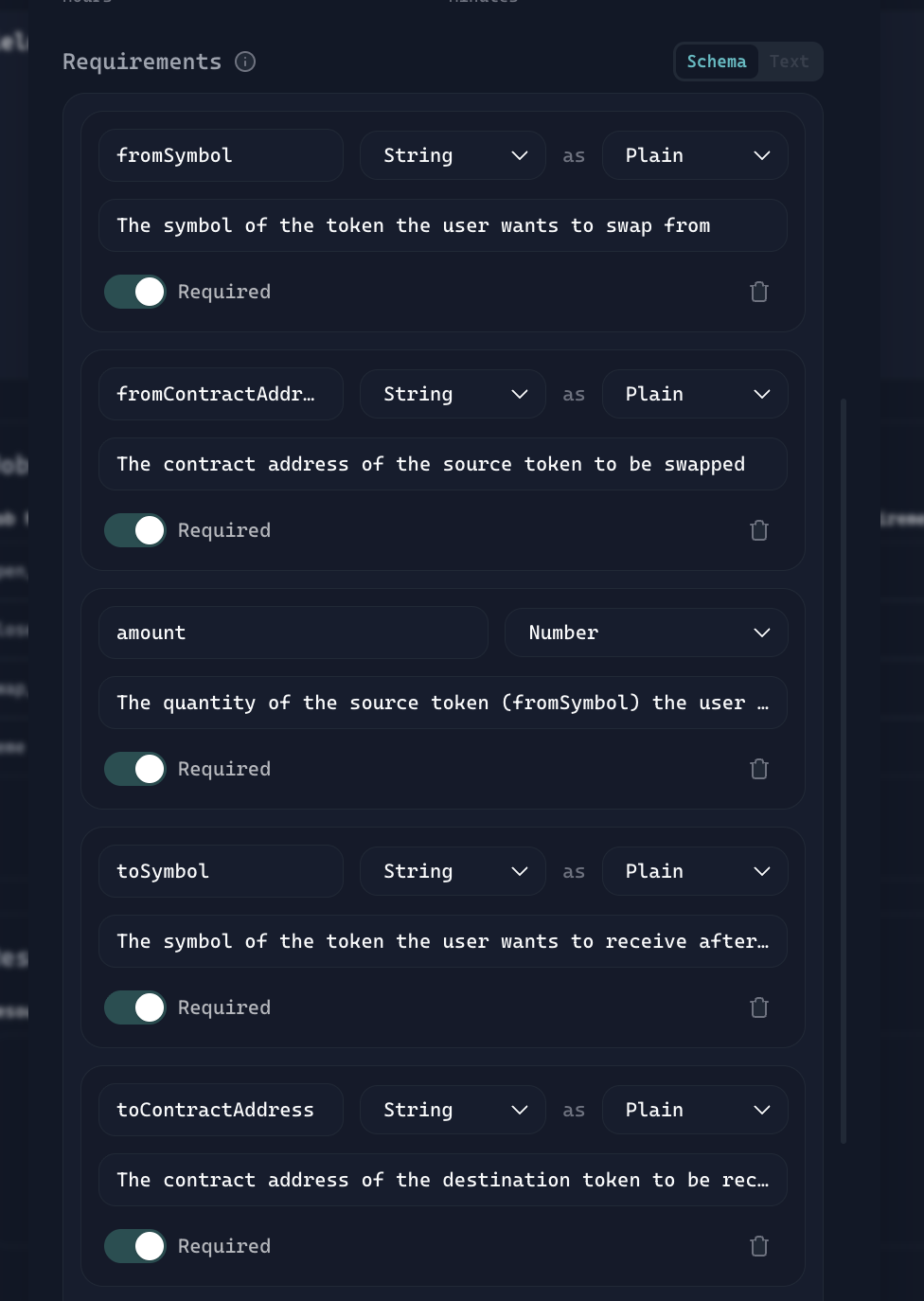
Task: Delete the fromSymbol requirement via trash icon
Action: [758, 292]
